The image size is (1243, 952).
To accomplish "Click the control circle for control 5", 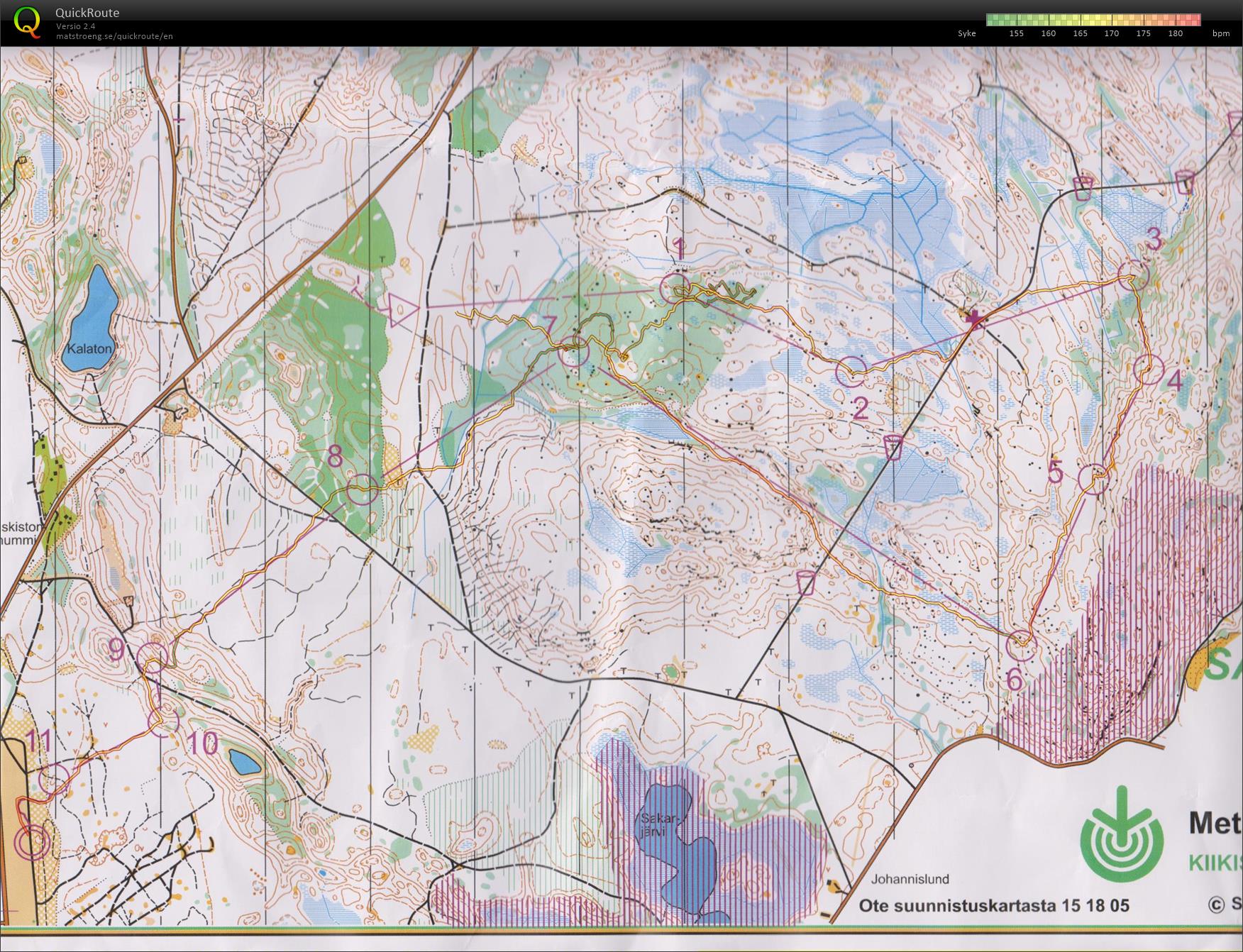I will pyautogui.click(x=1093, y=478).
